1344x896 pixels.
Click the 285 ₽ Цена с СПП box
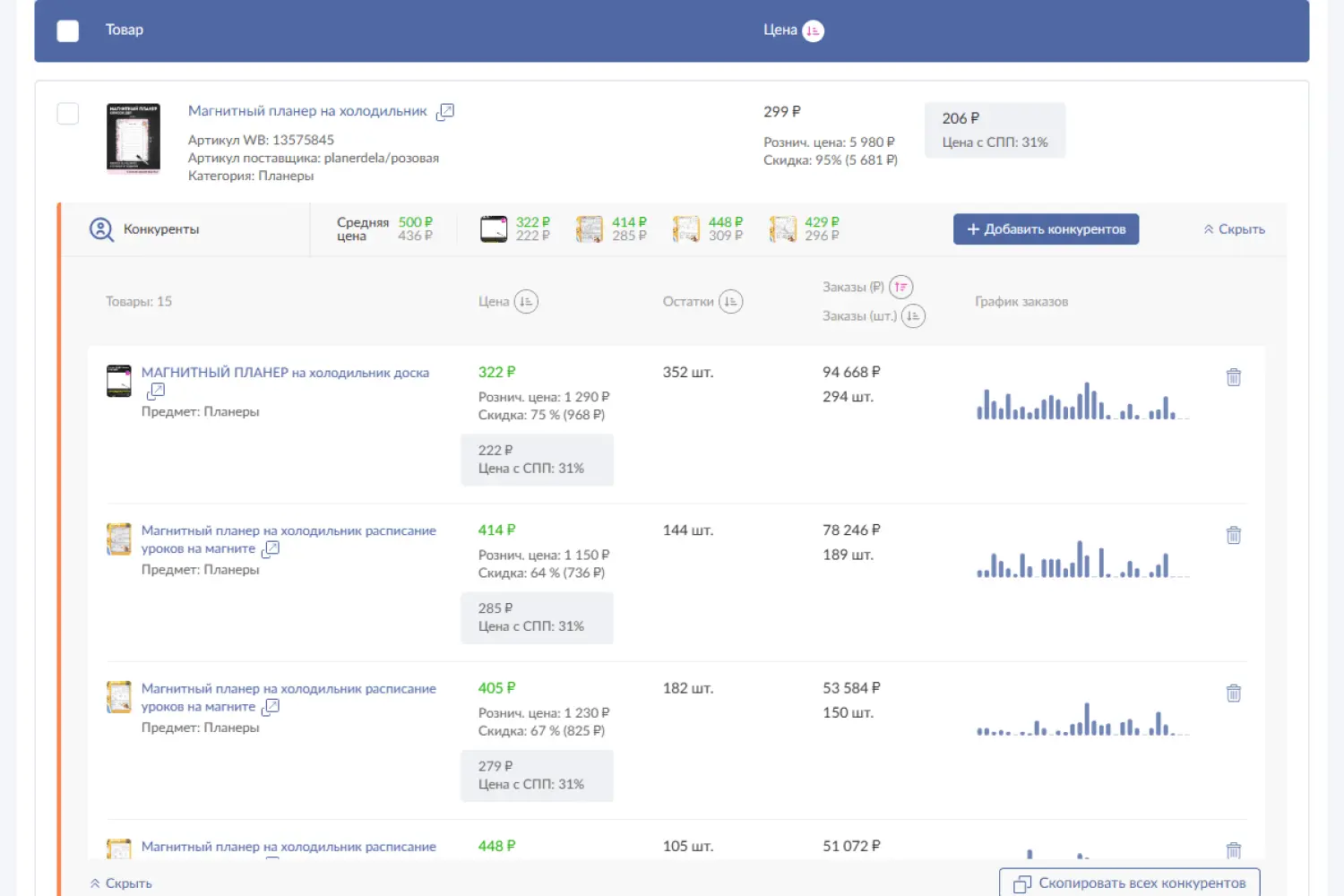(x=537, y=617)
